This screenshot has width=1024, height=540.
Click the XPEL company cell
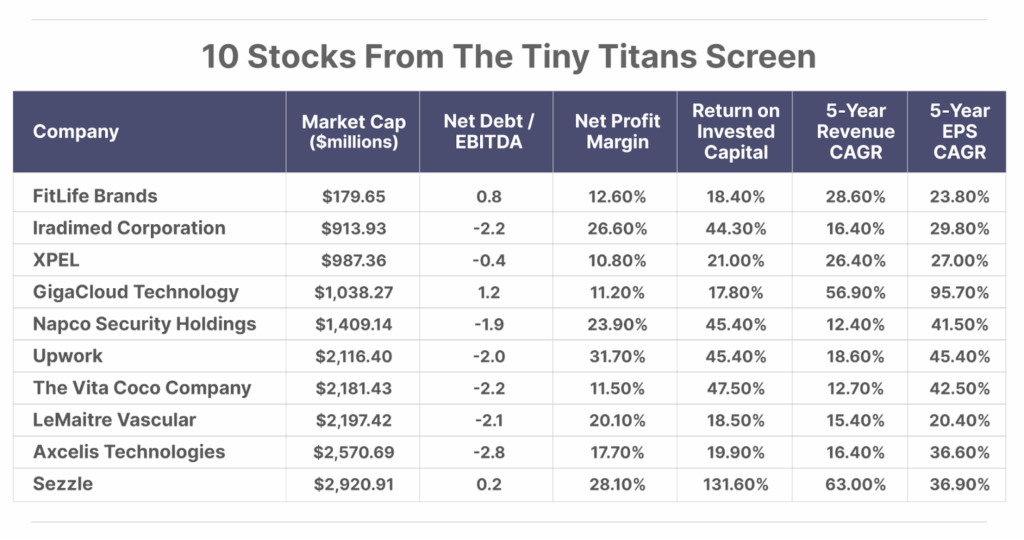58,260
